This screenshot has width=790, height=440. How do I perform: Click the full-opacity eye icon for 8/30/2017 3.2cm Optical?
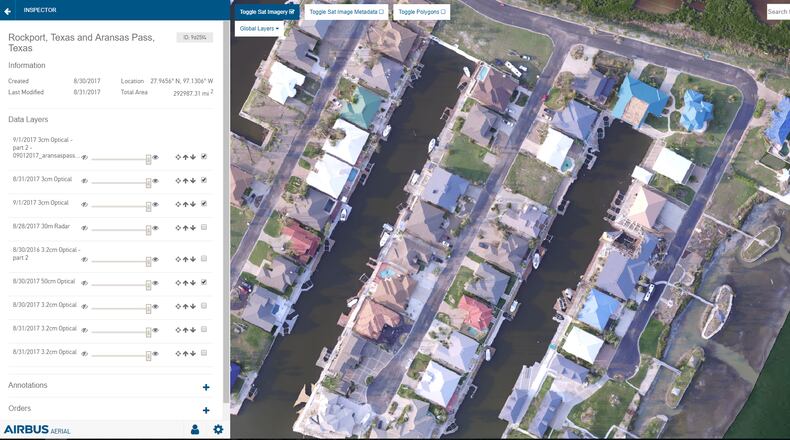155,306
